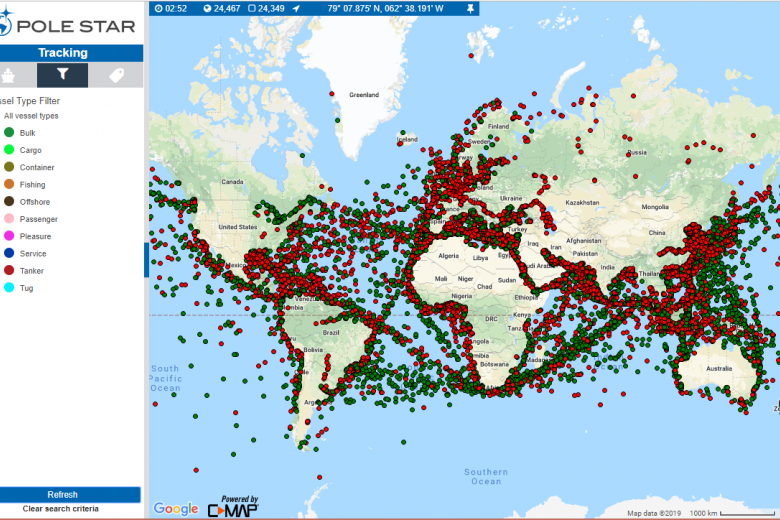Toggle the Container vessel type filter
The height and width of the screenshot is (520, 780).
point(10,167)
